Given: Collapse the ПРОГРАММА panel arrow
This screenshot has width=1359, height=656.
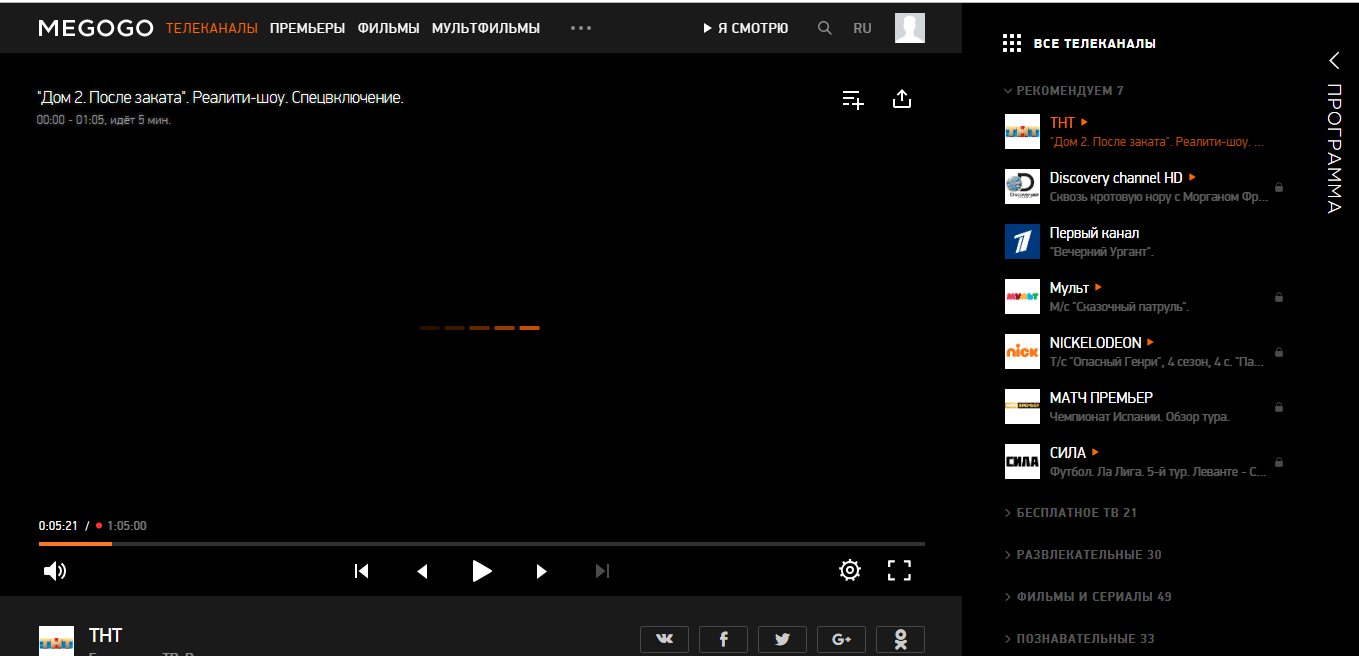Looking at the screenshot, I should click(x=1334, y=60).
